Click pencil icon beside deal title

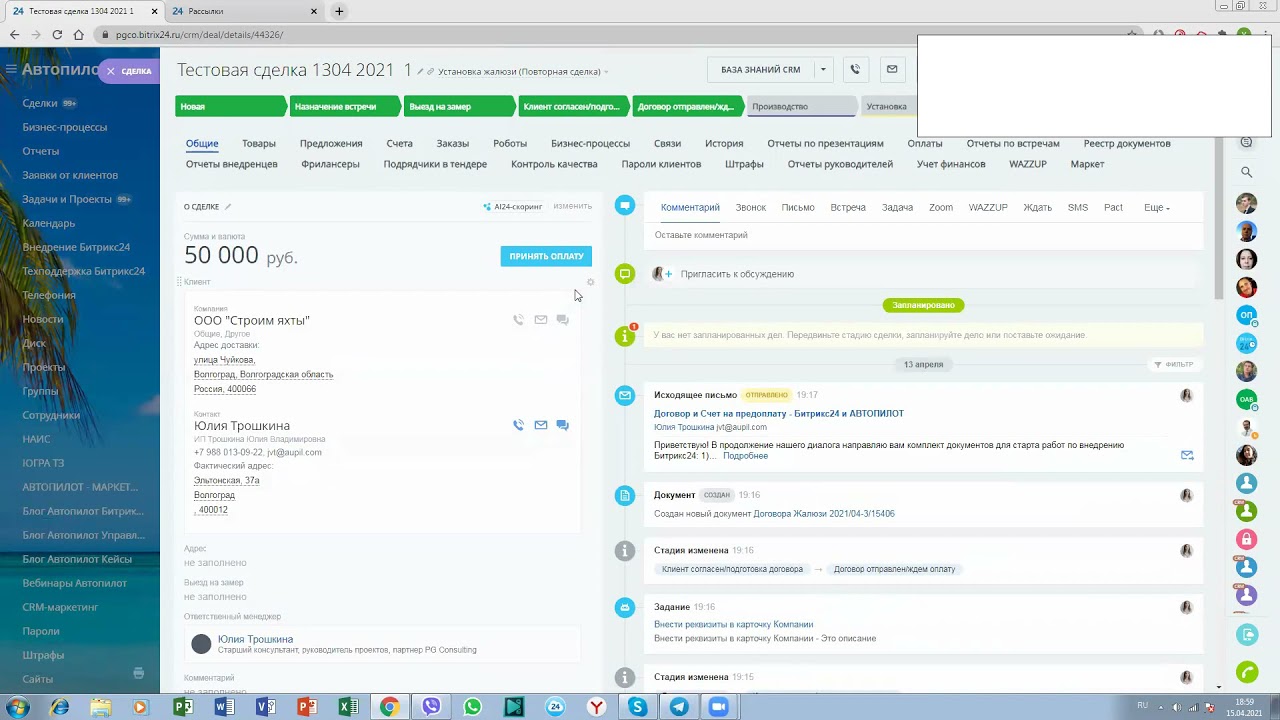421,72
